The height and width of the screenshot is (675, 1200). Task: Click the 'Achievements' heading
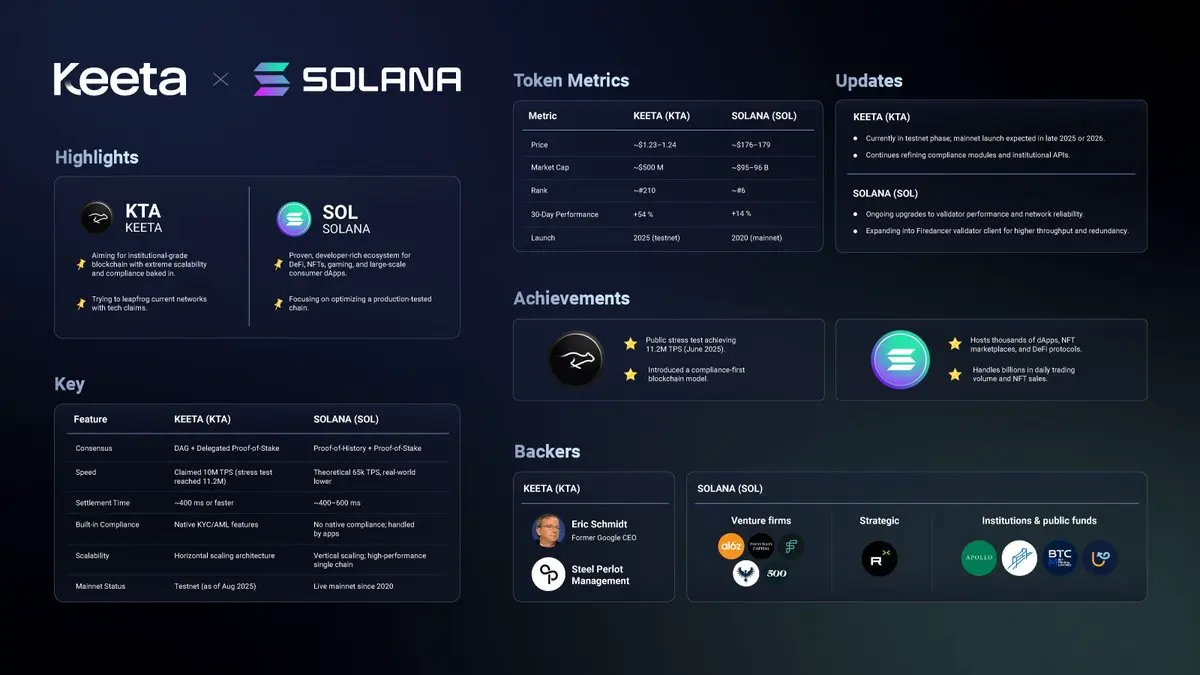click(x=571, y=298)
